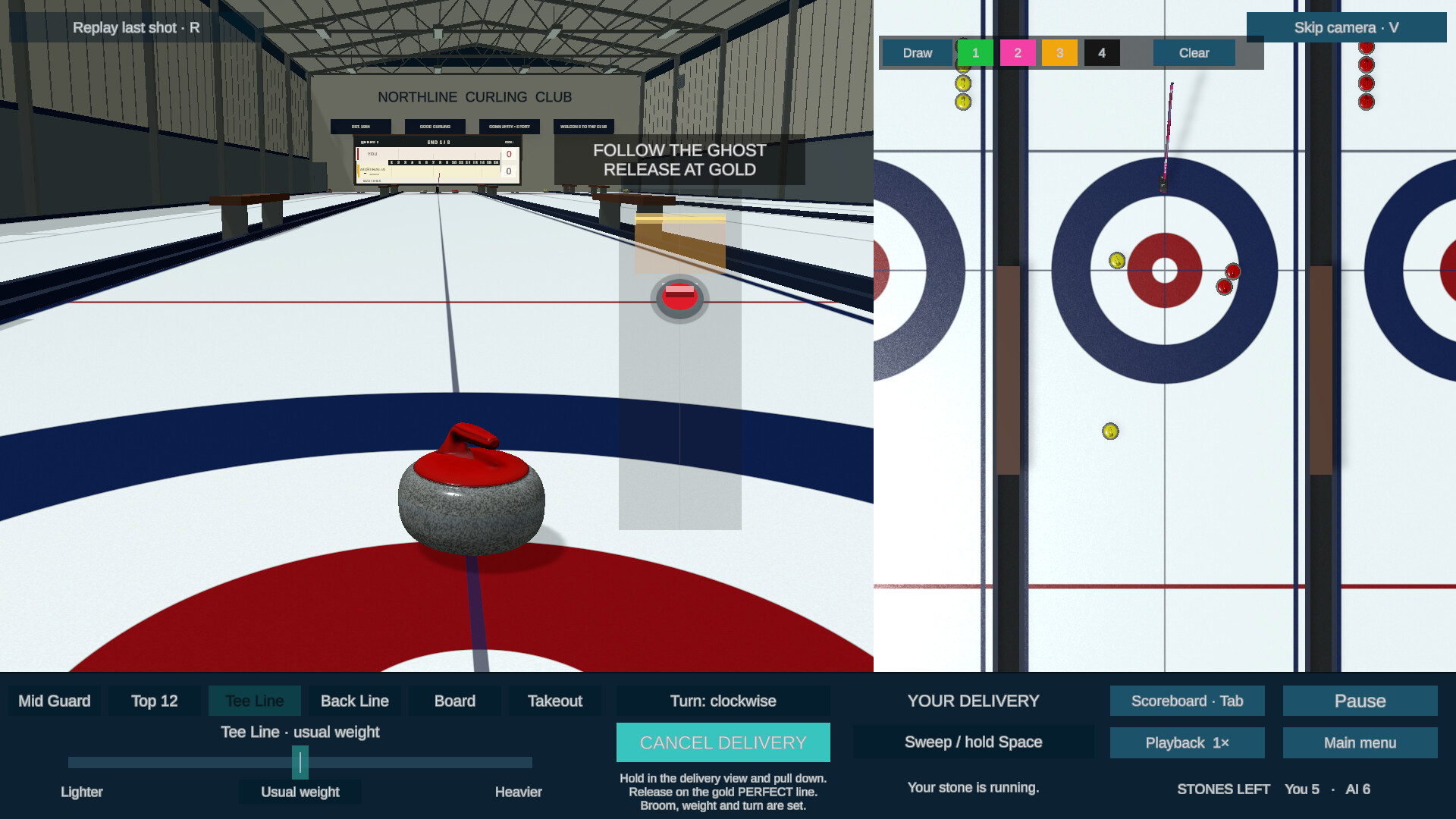This screenshot has height=819, width=1456.
Task: Select the orange draw color 3
Action: tap(1059, 53)
